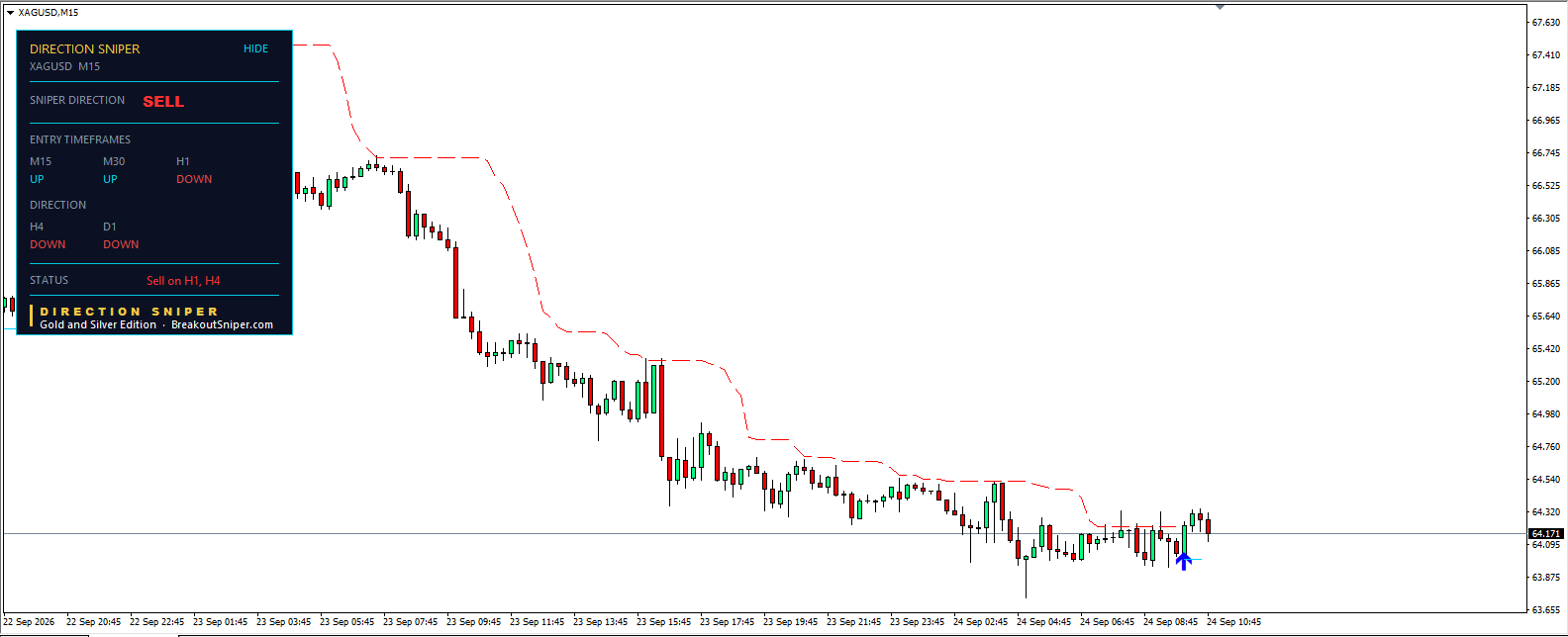The width and height of the screenshot is (1568, 637).
Task: Click the 65.420 price scale label
Action: click(1545, 348)
